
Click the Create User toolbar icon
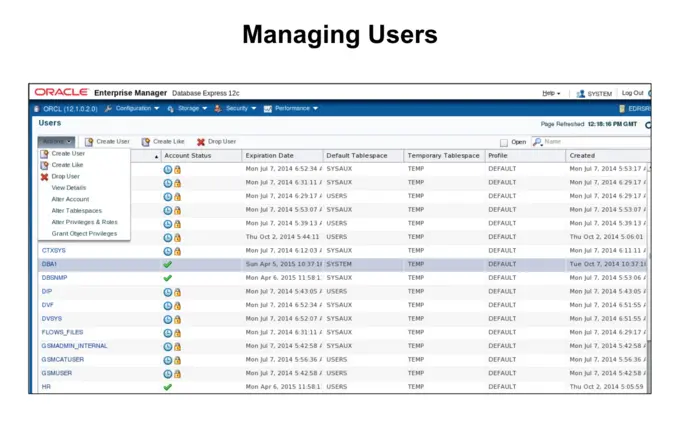coord(89,142)
